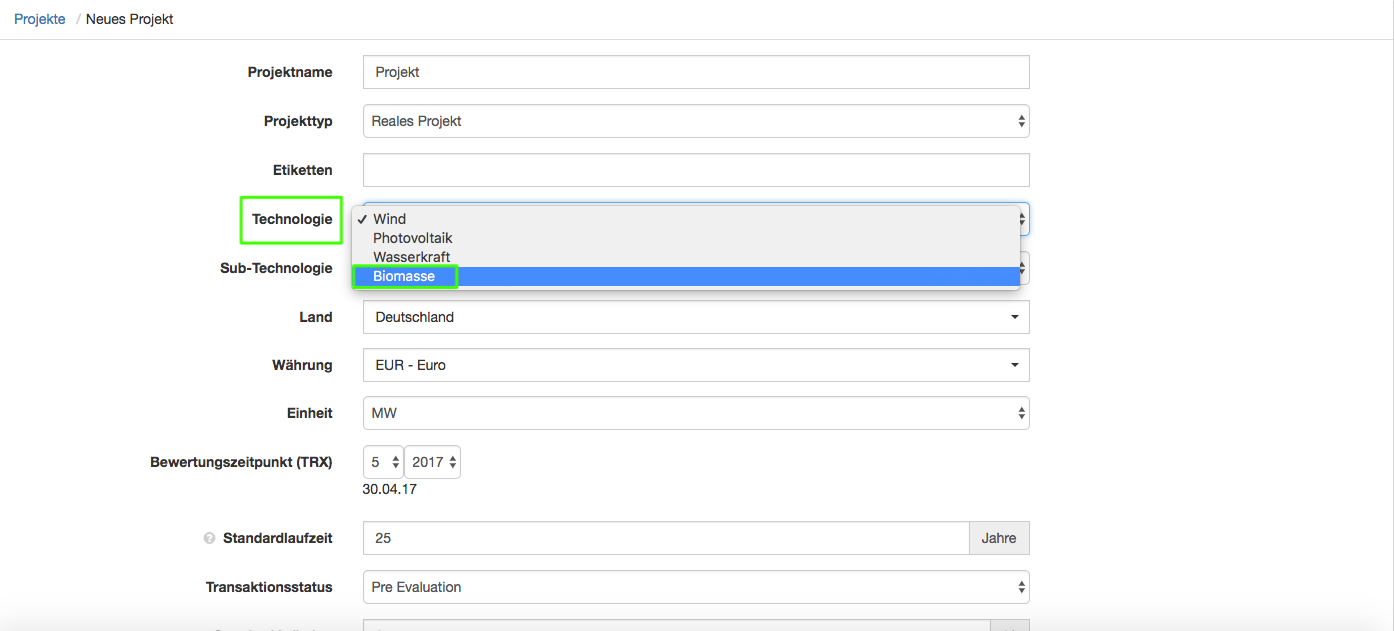The image size is (1394, 631).
Task: Open the Währung dropdown EUR - Euro
Action: [x=695, y=365]
